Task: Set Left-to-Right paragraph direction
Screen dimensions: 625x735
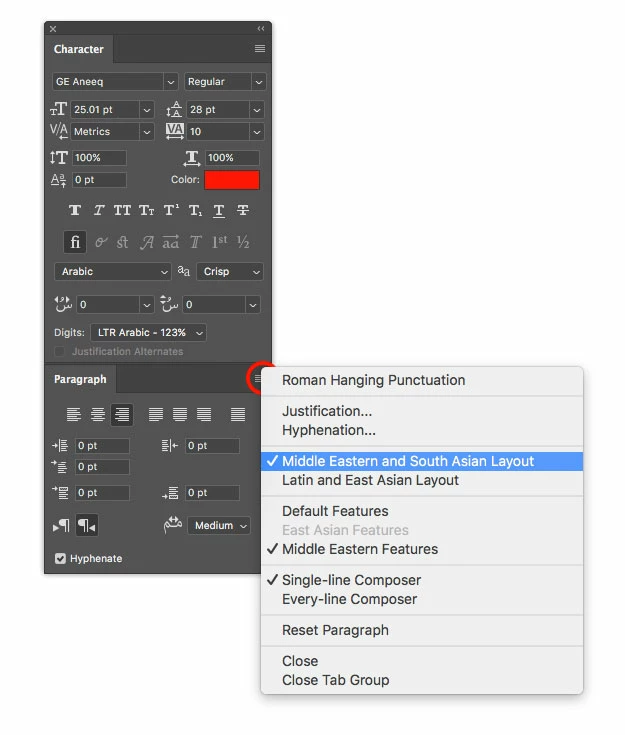Action: pyautogui.click(x=61, y=525)
